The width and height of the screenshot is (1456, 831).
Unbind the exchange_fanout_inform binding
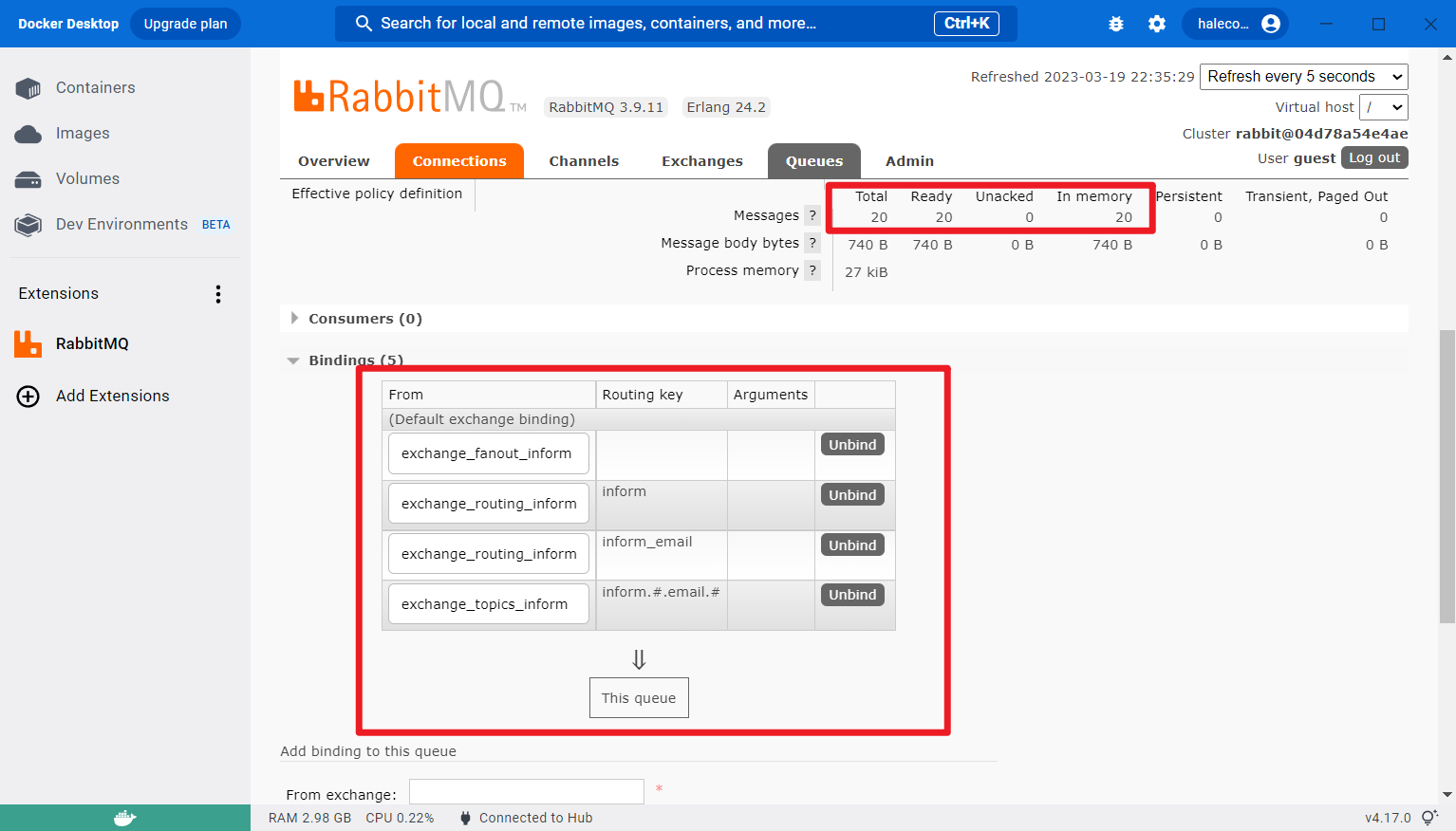coord(852,445)
